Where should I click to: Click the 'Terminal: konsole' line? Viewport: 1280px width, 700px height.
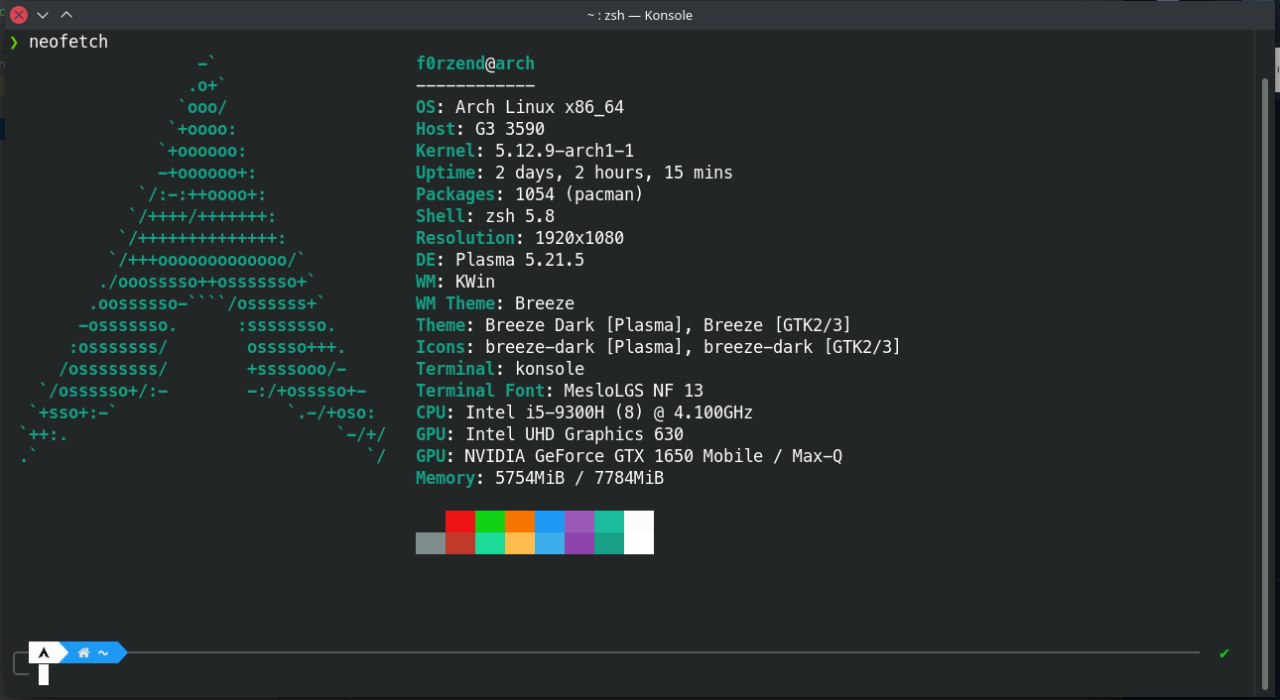point(500,369)
